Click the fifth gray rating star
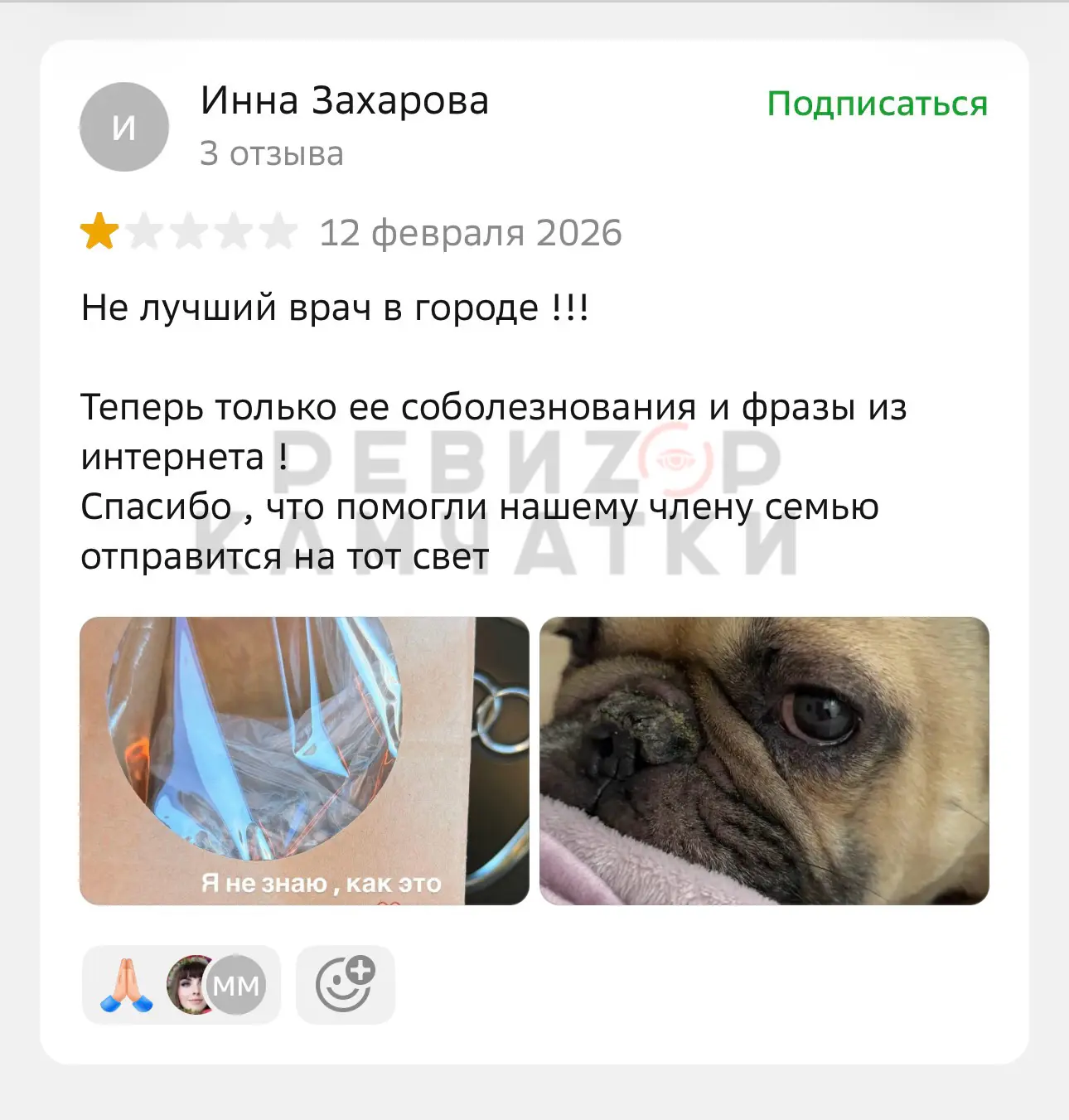The image size is (1069, 1120). point(278,232)
